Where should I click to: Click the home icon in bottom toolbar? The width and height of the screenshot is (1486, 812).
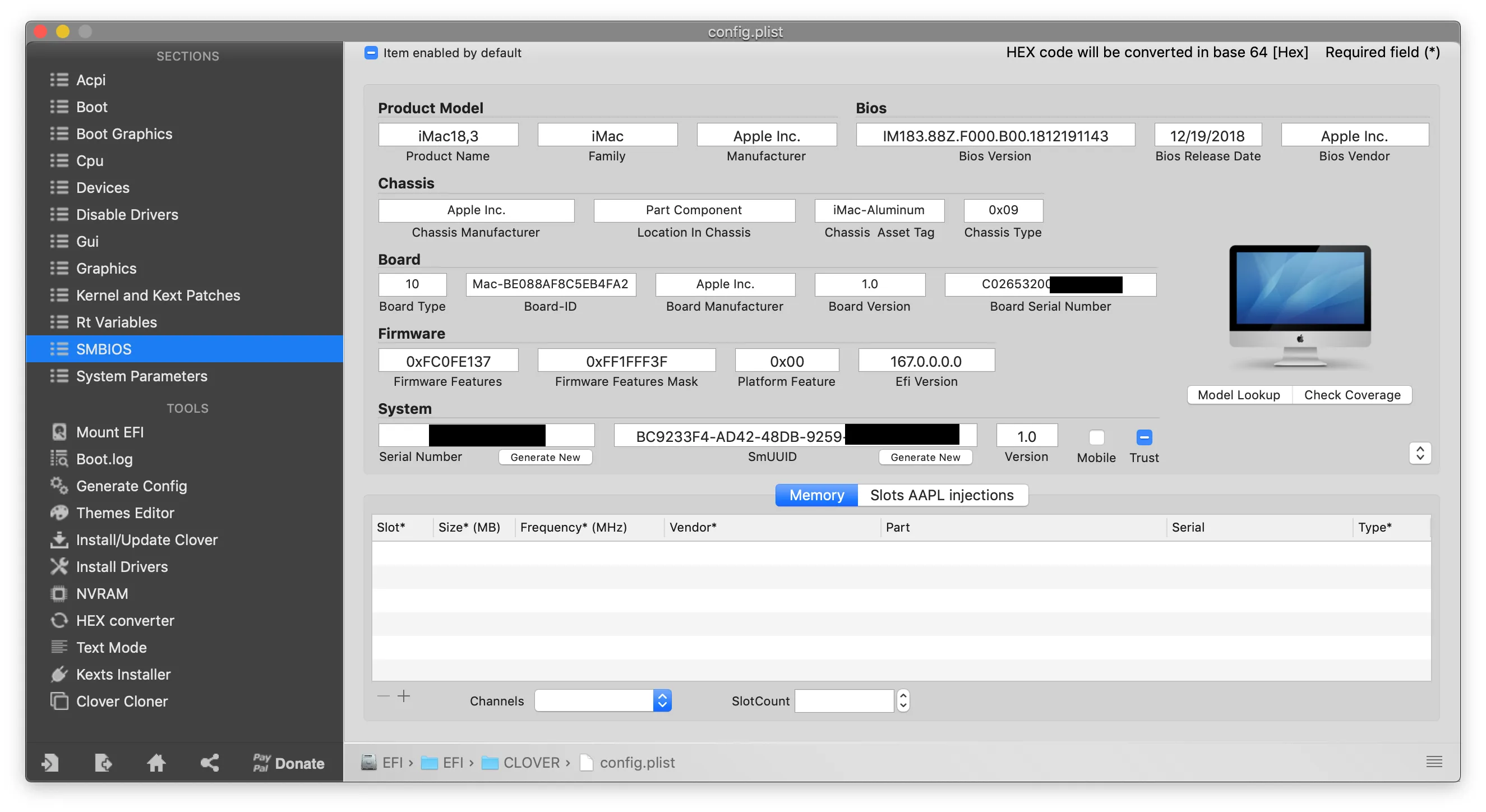[x=156, y=763]
